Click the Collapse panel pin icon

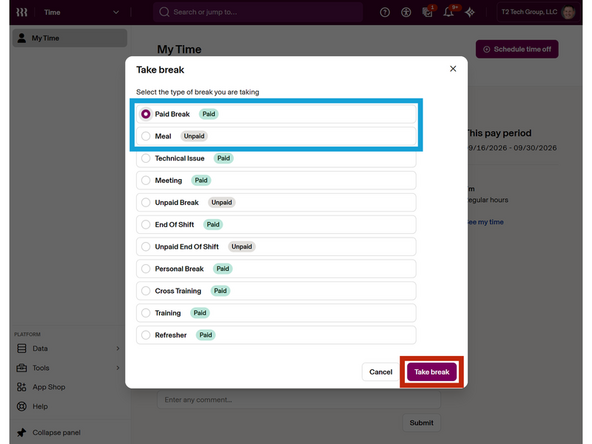22,432
